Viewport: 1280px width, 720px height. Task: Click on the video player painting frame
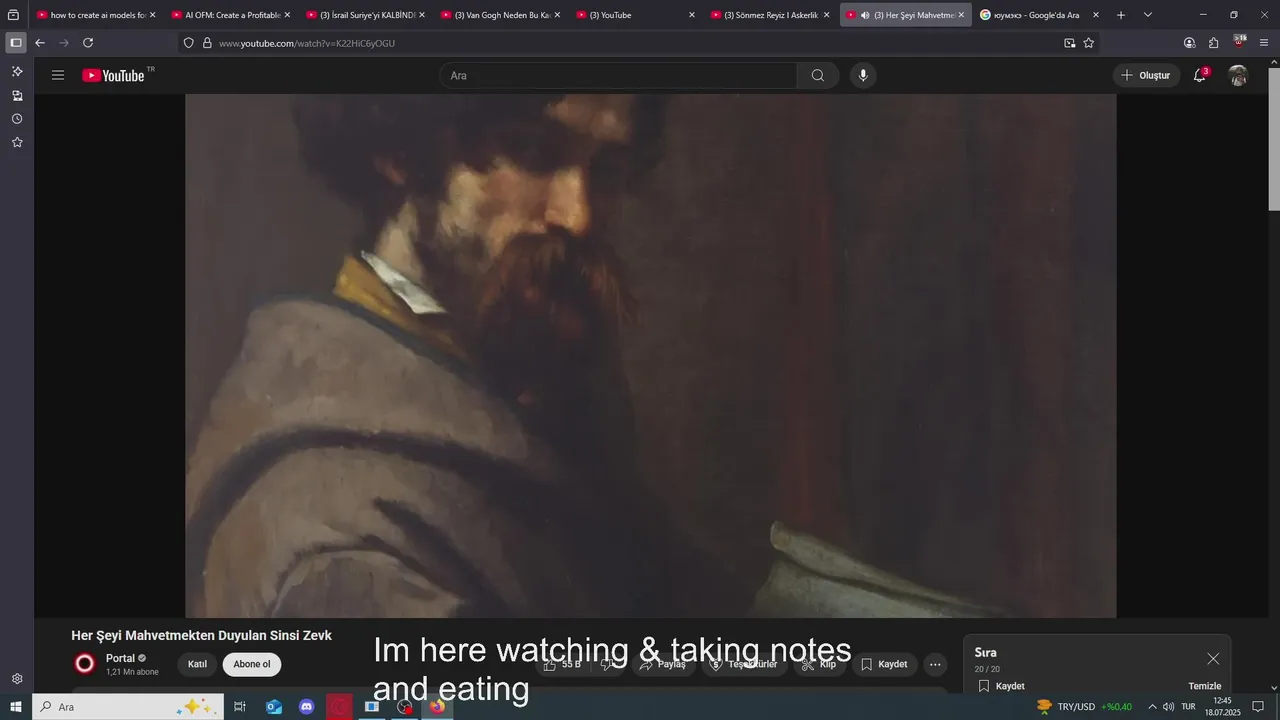tap(650, 356)
